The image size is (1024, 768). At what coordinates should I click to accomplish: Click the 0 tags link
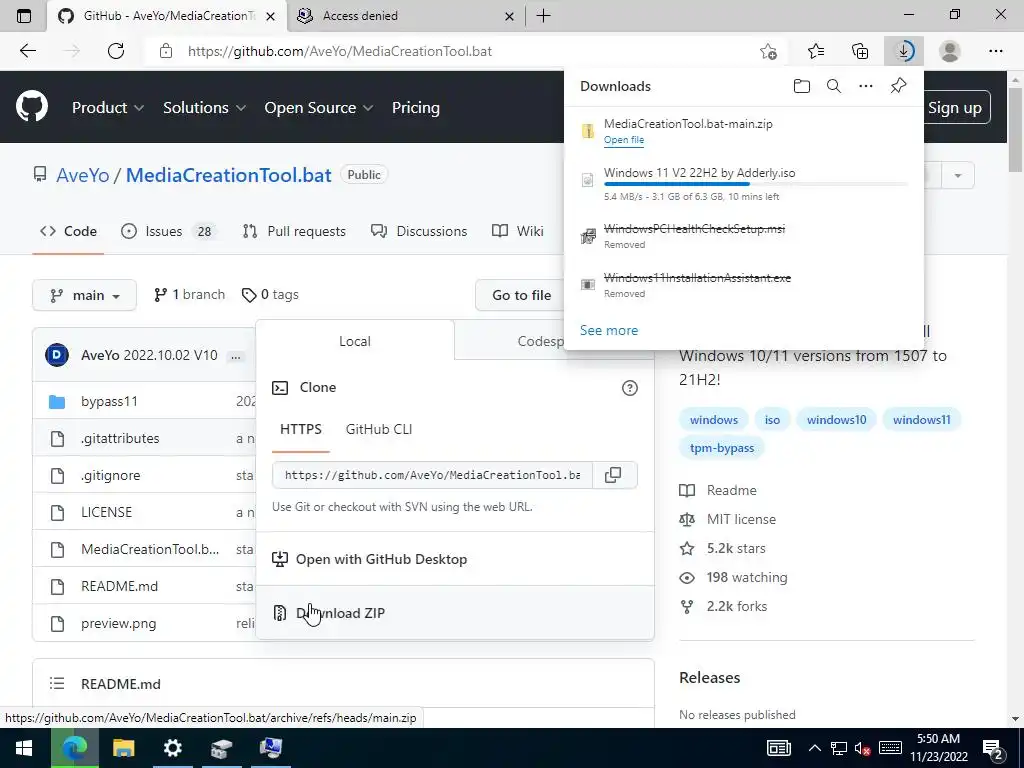[x=270, y=295]
